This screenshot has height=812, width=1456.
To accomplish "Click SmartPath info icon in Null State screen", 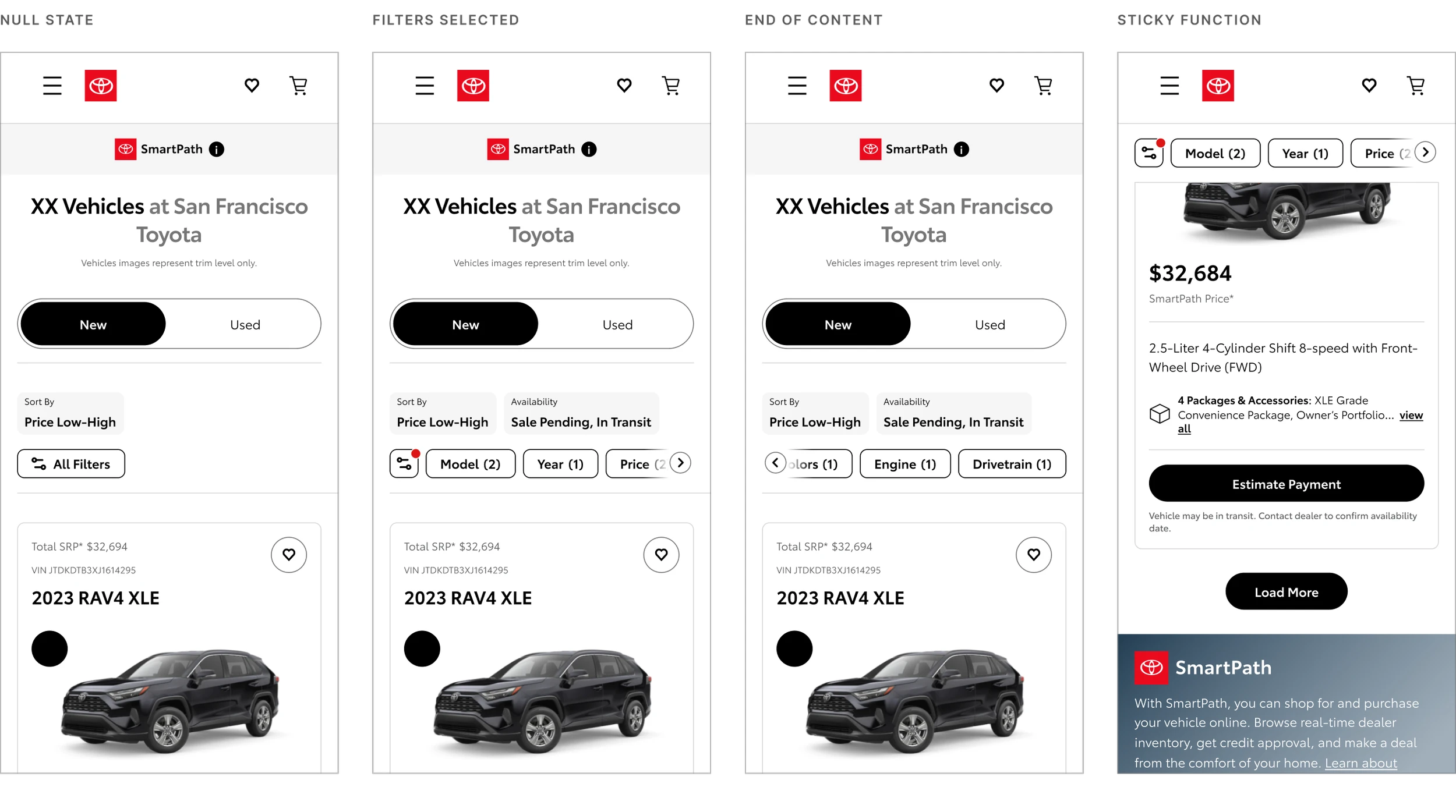I will pos(217,150).
